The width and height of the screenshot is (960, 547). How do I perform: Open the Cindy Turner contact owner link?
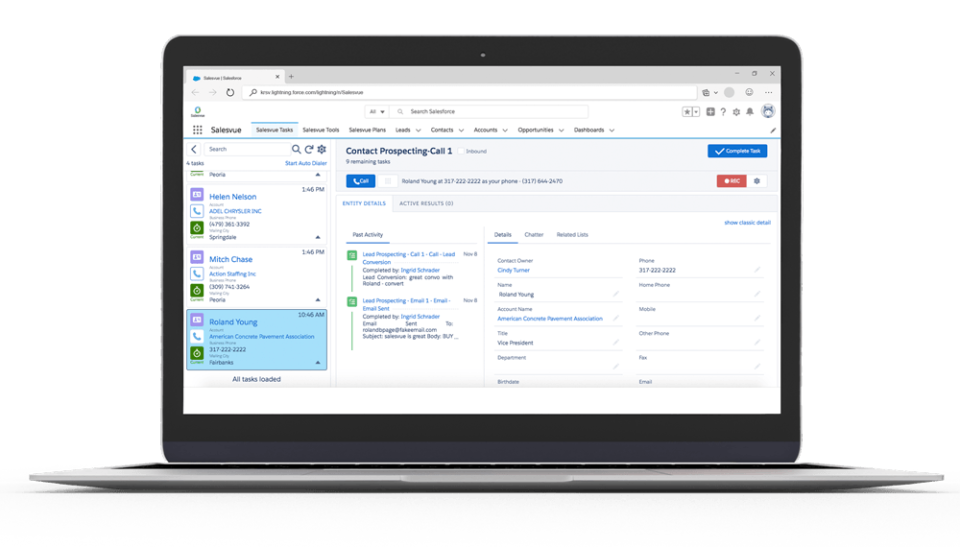coord(513,270)
